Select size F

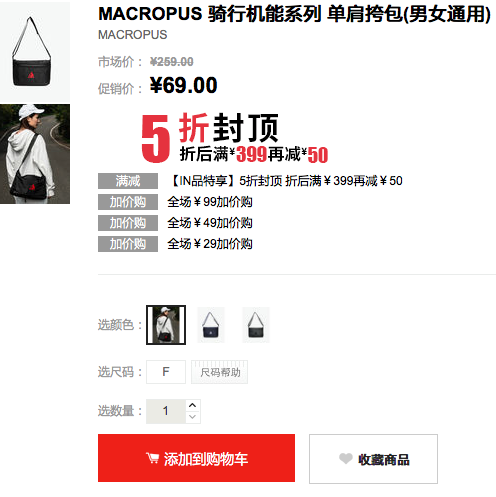(166, 372)
